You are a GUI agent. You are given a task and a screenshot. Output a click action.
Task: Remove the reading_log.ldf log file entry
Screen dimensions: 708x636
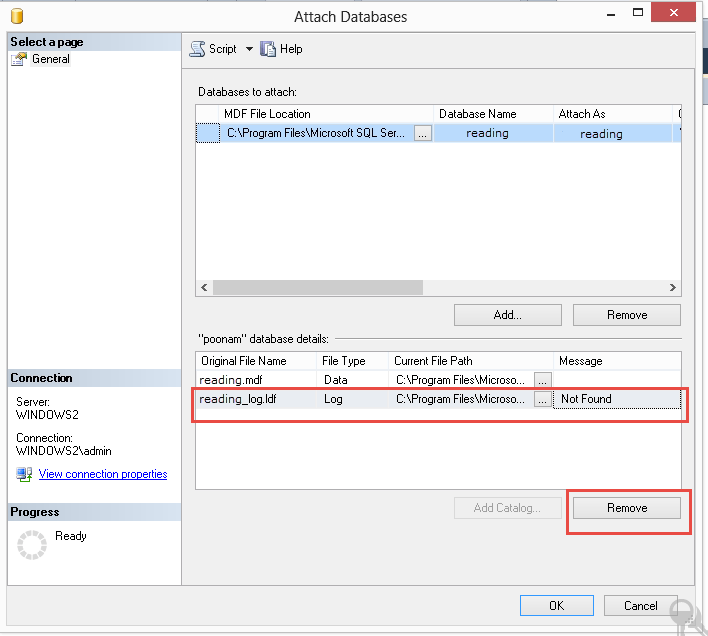coord(627,508)
